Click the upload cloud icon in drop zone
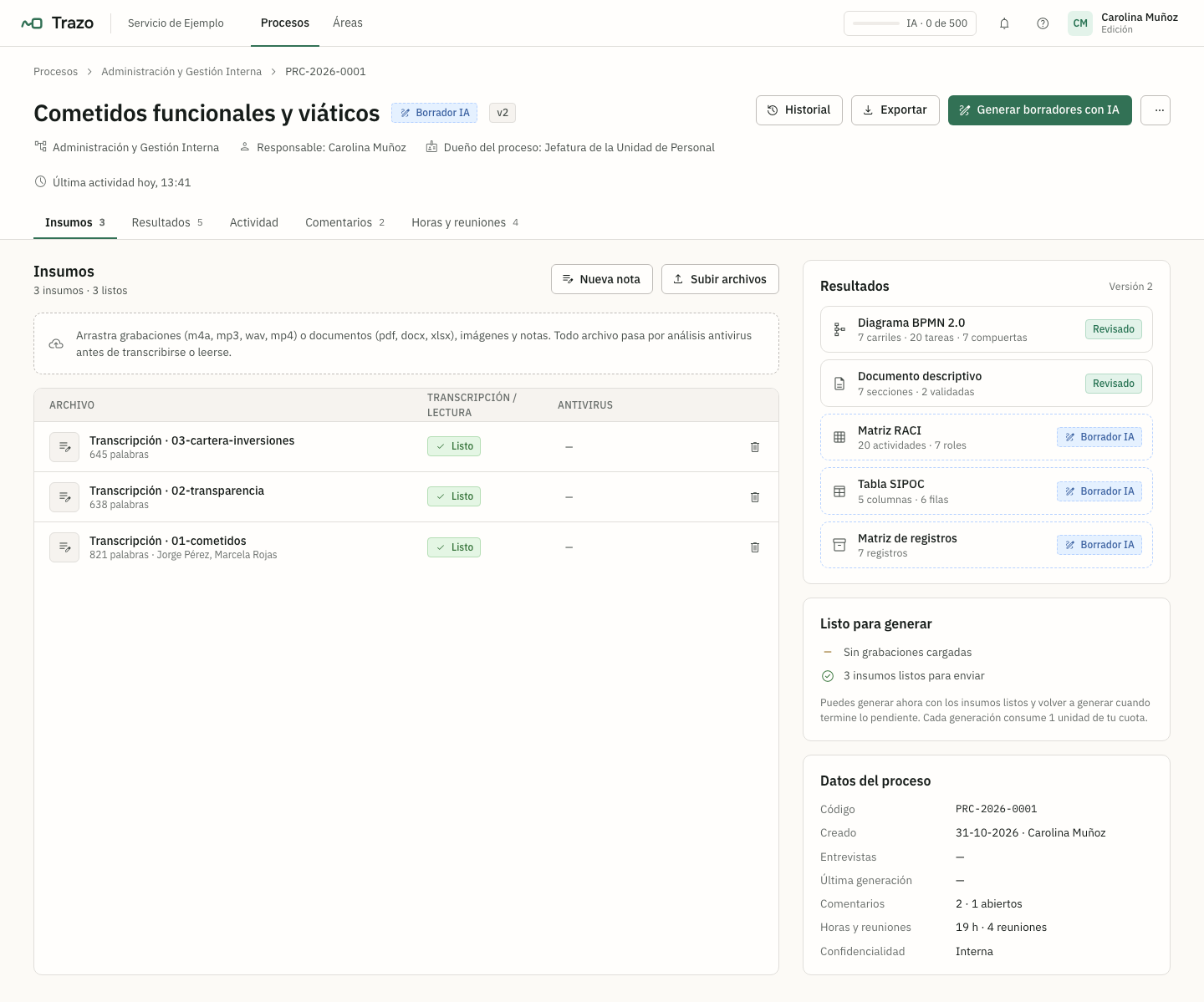This screenshot has height=1002, width=1204. [x=56, y=343]
